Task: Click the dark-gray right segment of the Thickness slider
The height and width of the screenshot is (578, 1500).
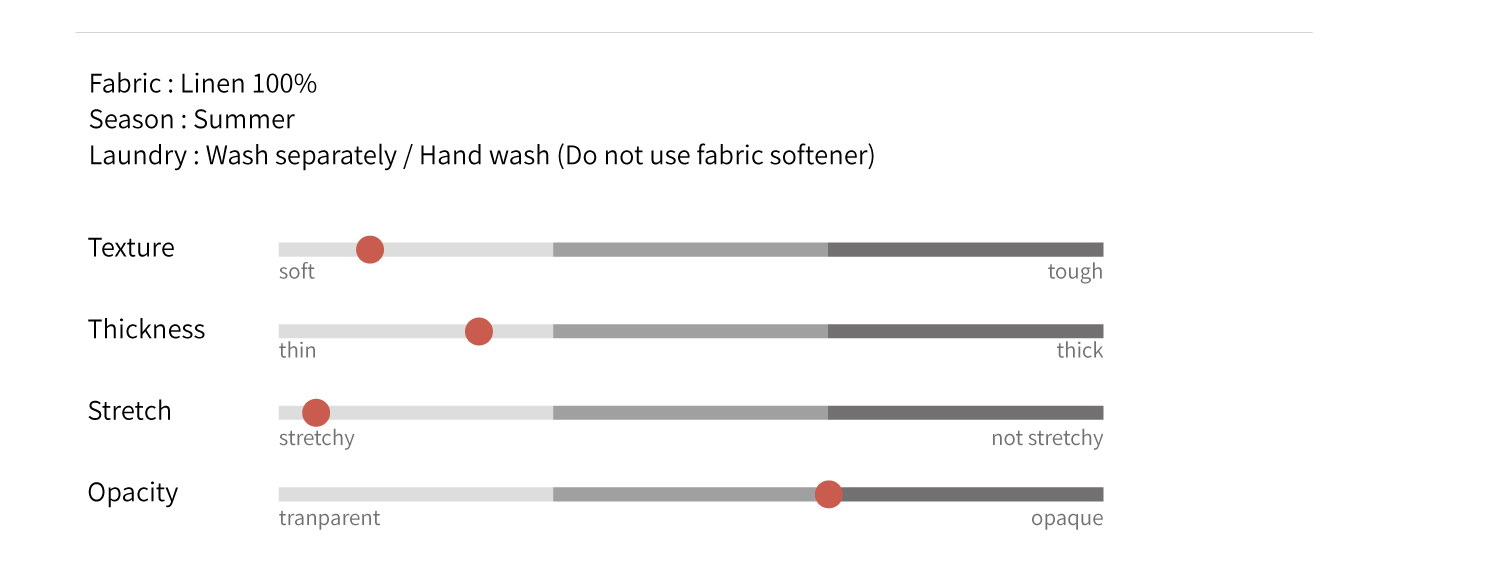Action: [965, 331]
